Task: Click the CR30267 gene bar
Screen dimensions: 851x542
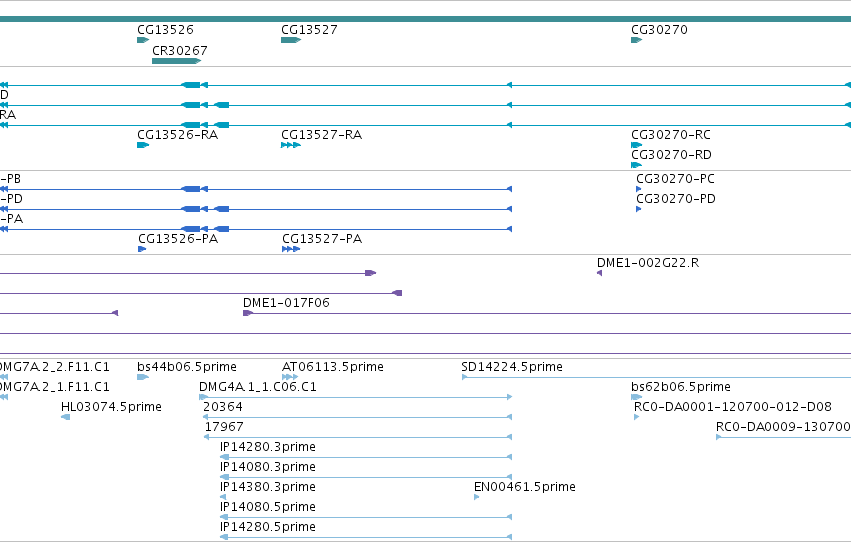Action: click(x=176, y=61)
